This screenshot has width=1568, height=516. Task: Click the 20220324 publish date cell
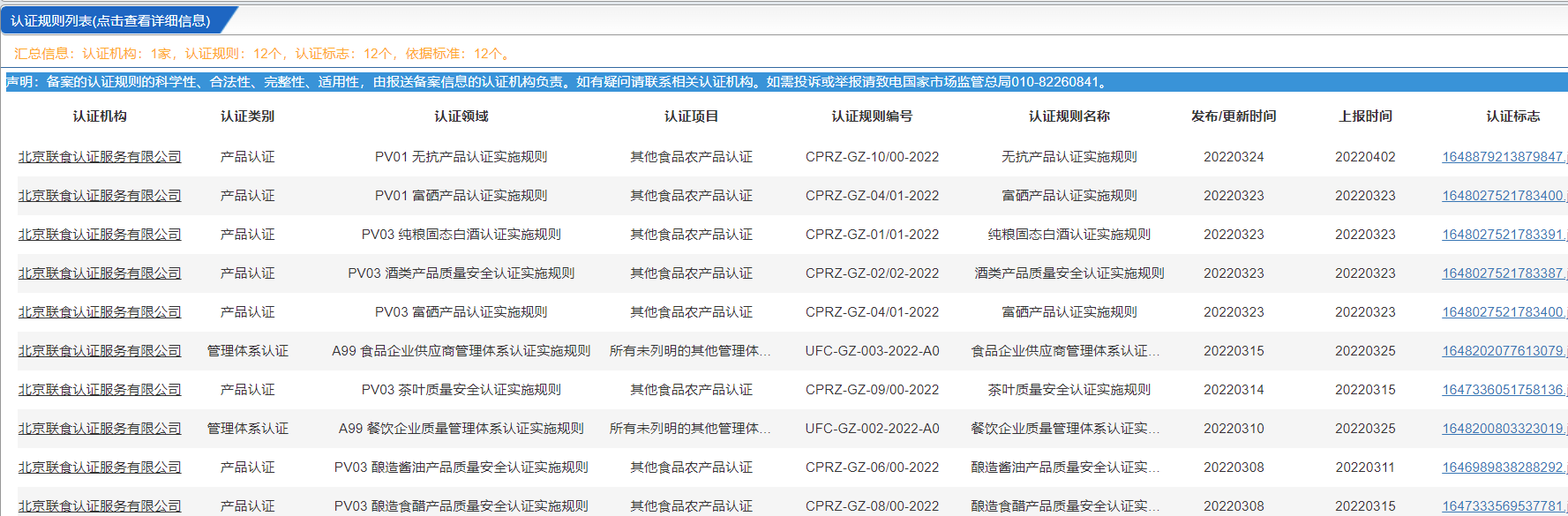click(1234, 157)
